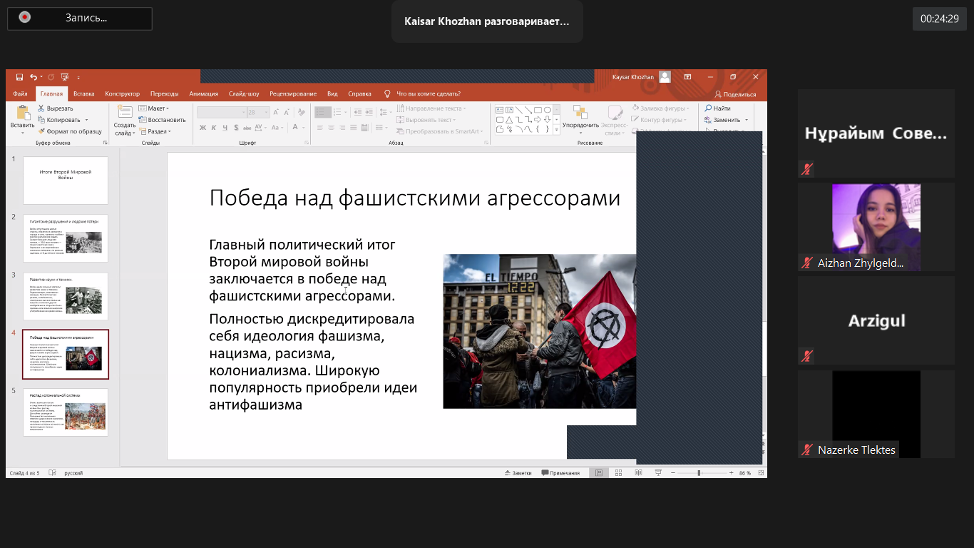Open ribbon display options icon

[688, 77]
